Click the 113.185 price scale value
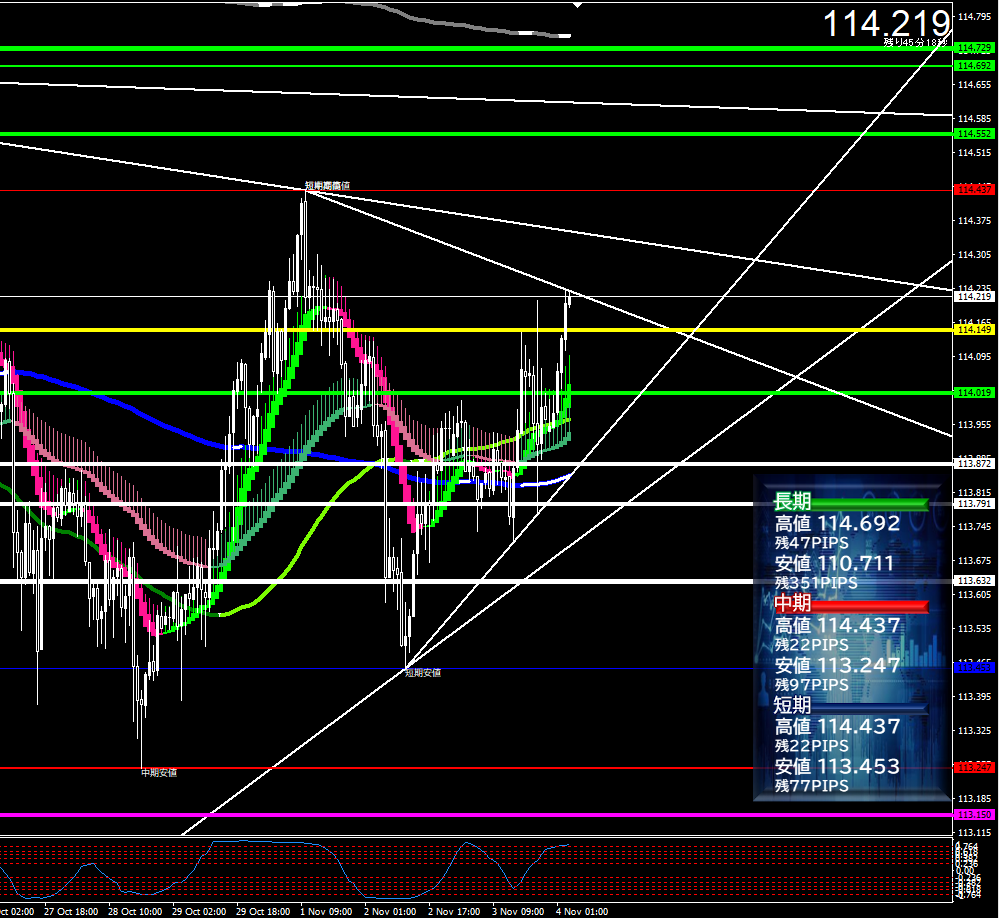This screenshot has width=999, height=918. coord(974,799)
